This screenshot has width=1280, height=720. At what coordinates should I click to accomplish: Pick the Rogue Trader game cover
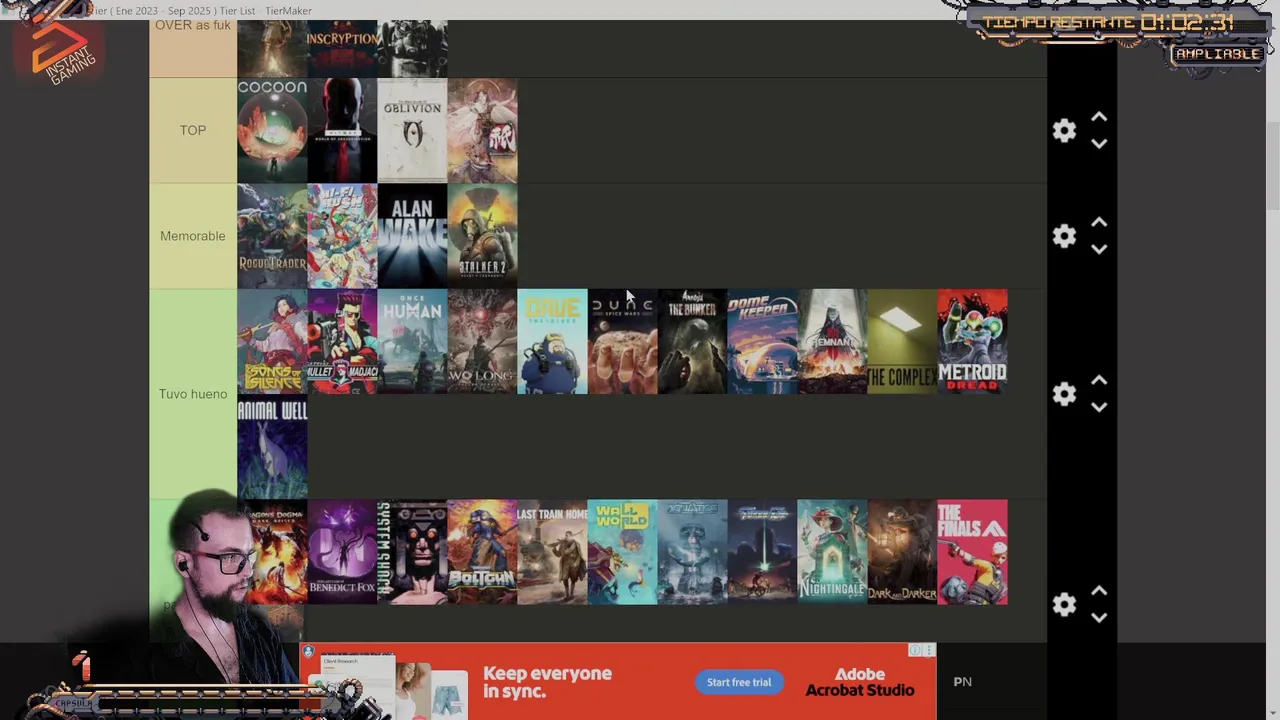[272, 236]
